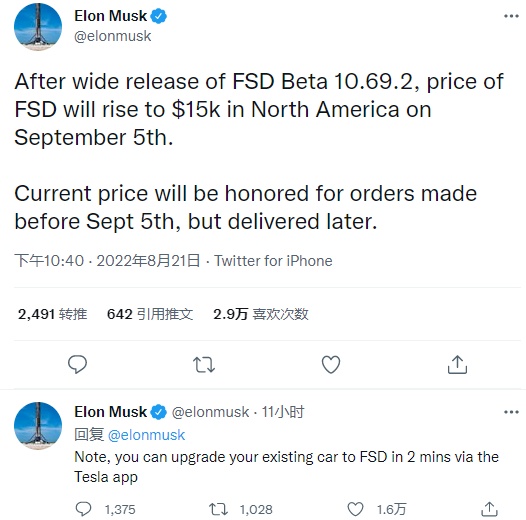This screenshot has width=526, height=520.
Task: Open Elon Musk display name in main tweet
Action: [x=110, y=16]
